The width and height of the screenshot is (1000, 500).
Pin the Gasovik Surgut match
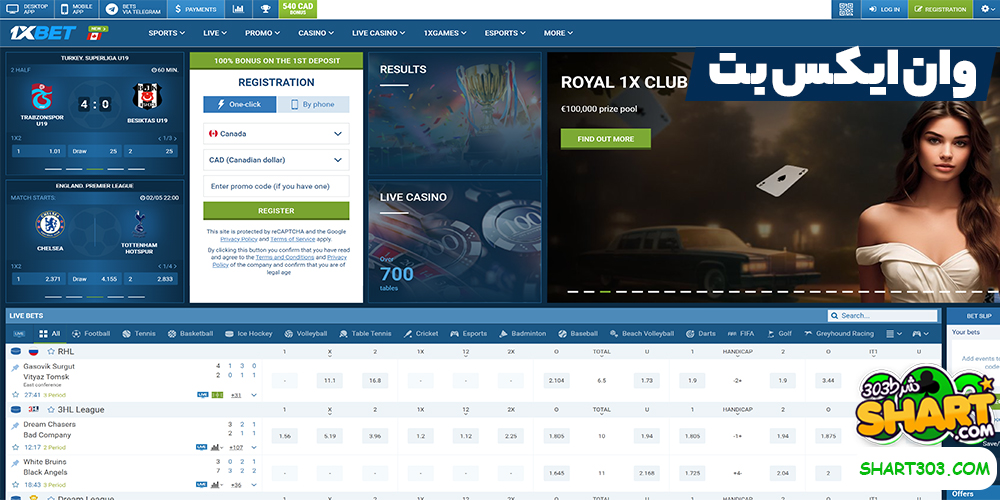(x=15, y=368)
